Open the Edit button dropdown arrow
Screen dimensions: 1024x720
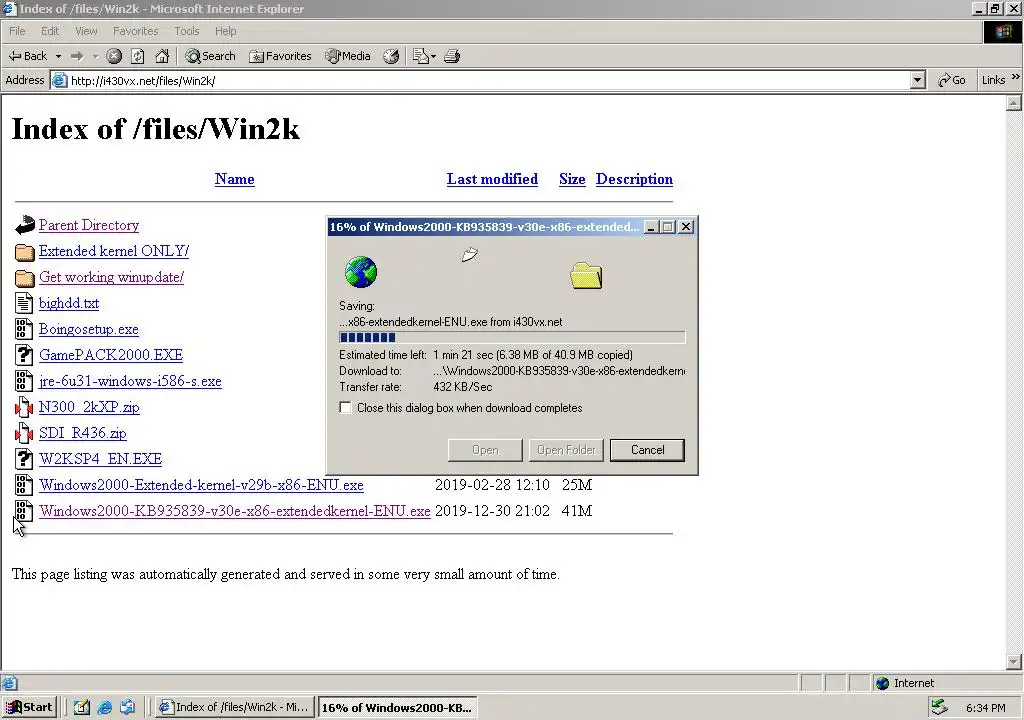point(433,56)
